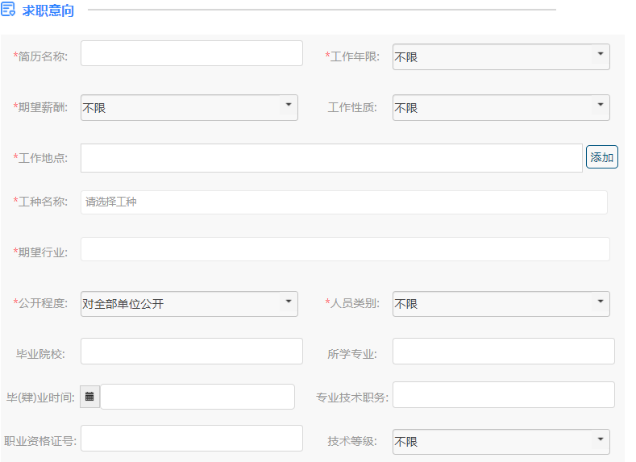
Task: Click the 所学专业 input box
Action: [x=503, y=351]
